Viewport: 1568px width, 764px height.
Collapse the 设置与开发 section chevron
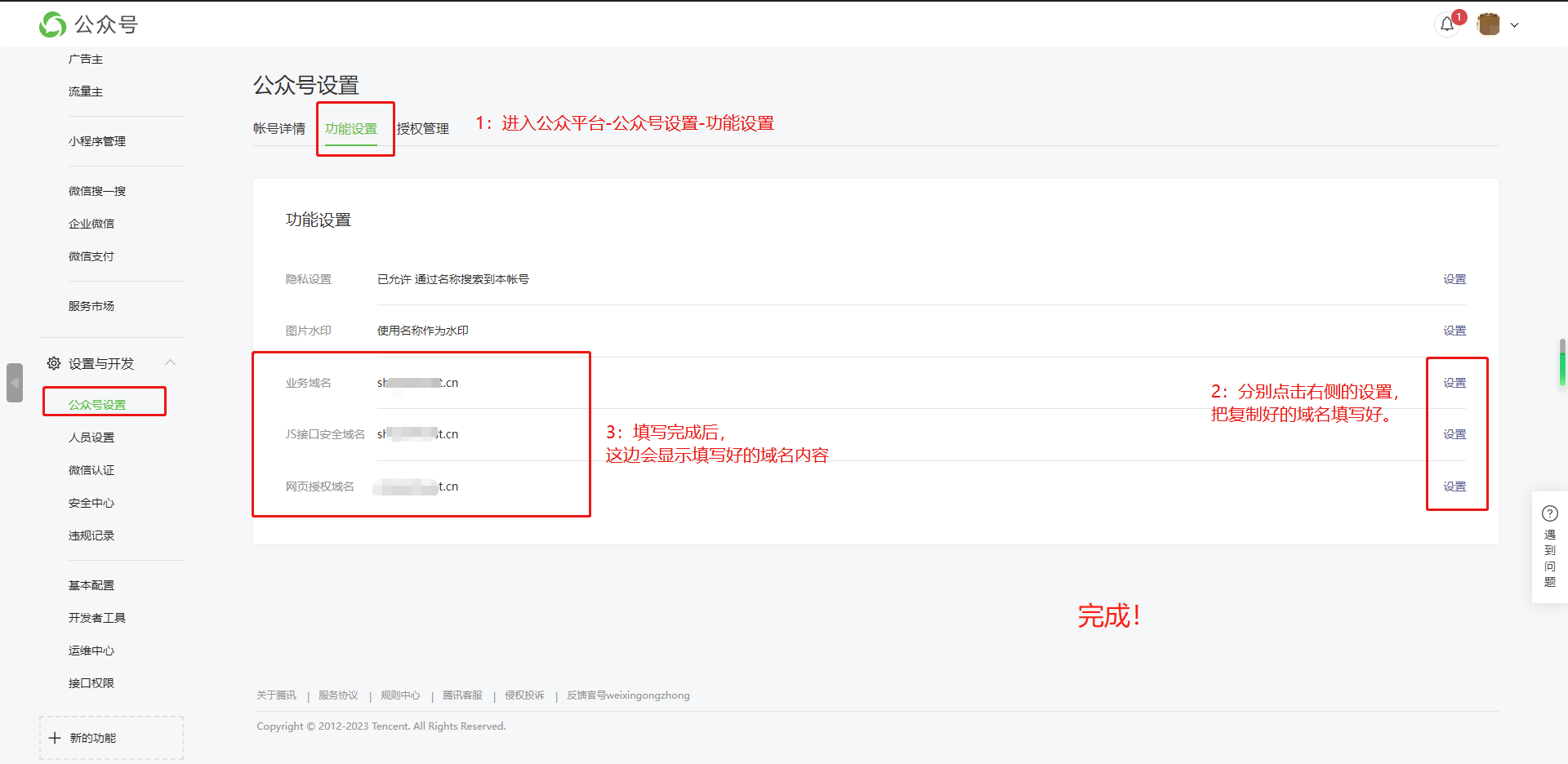pyautogui.click(x=170, y=362)
